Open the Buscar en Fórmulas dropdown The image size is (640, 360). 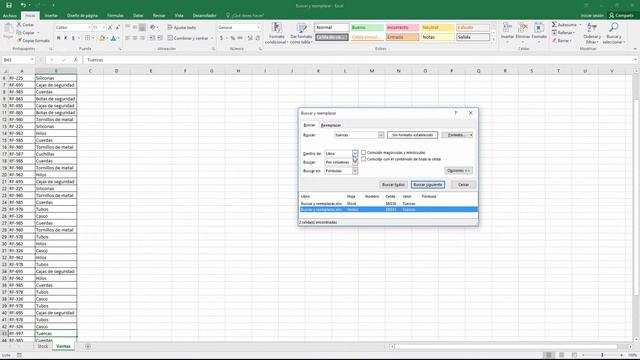[355, 171]
